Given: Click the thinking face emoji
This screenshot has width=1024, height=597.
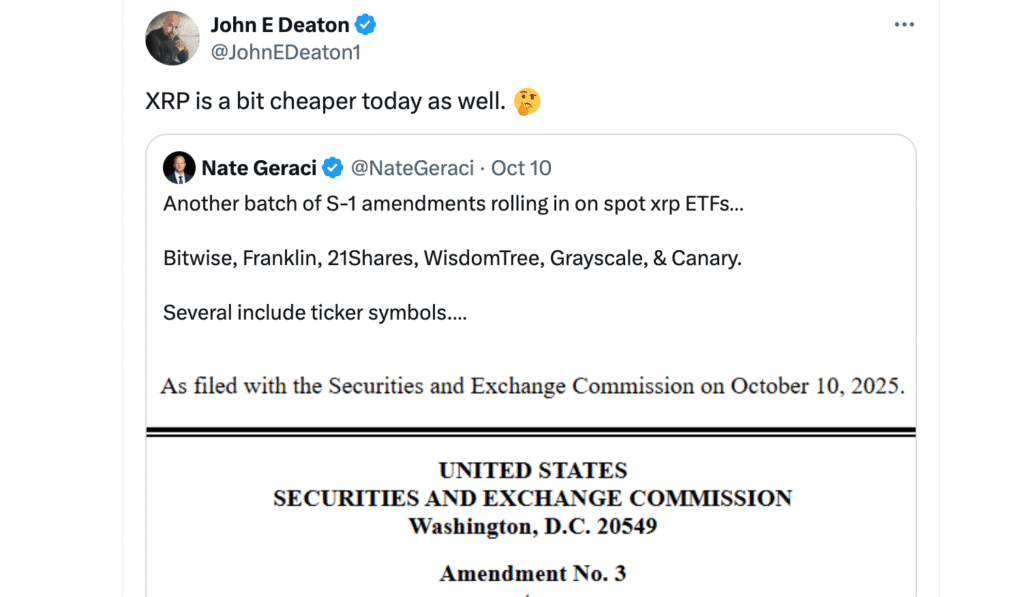Looking at the screenshot, I should (x=527, y=101).
